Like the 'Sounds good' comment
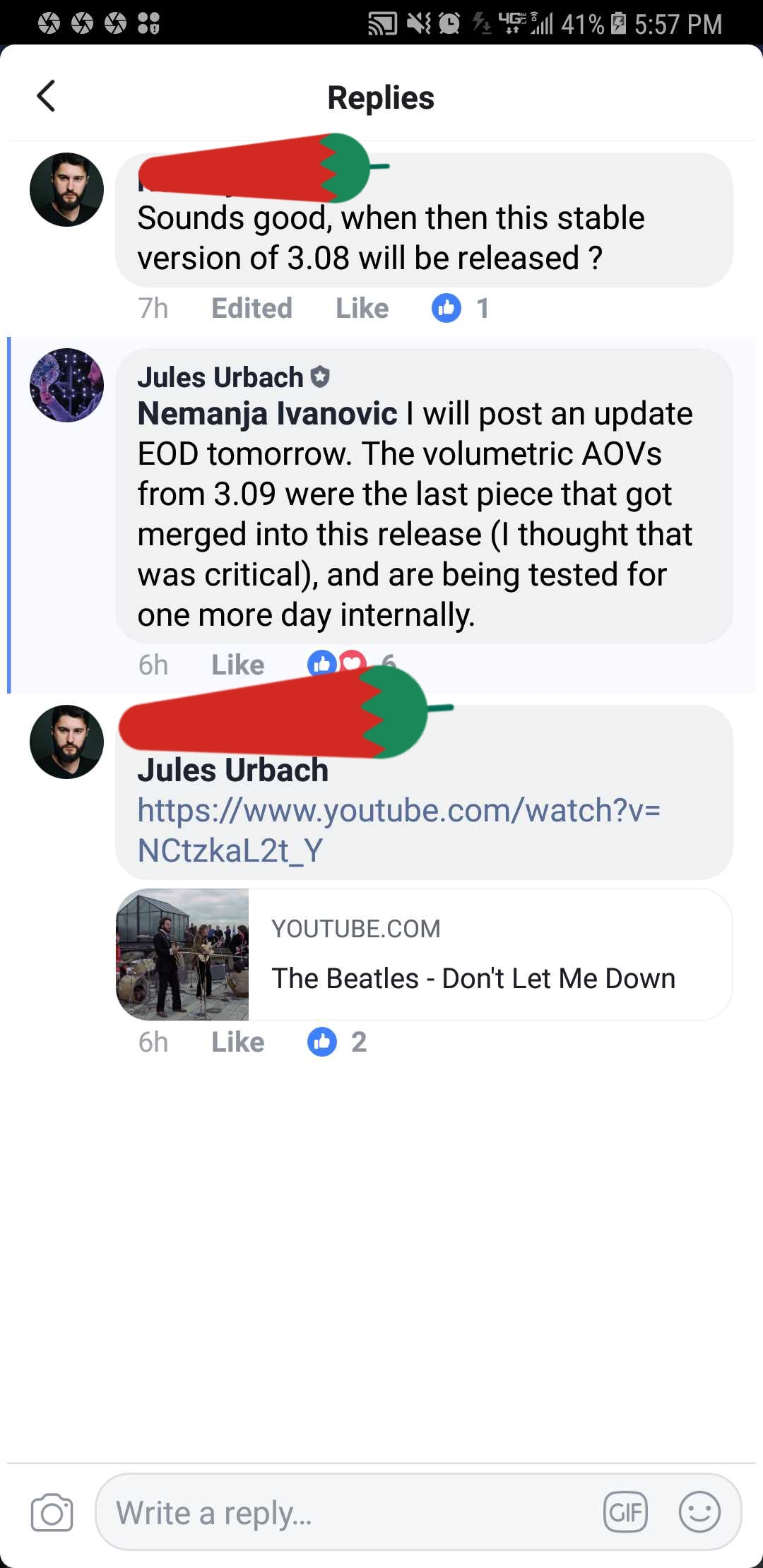This screenshot has height=1568, width=763. pyautogui.click(x=362, y=308)
